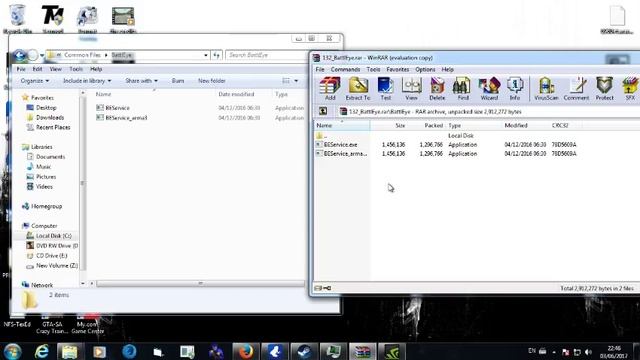Open Firefox from the taskbar
Viewport: 640px width, 360px height.
tap(245, 351)
